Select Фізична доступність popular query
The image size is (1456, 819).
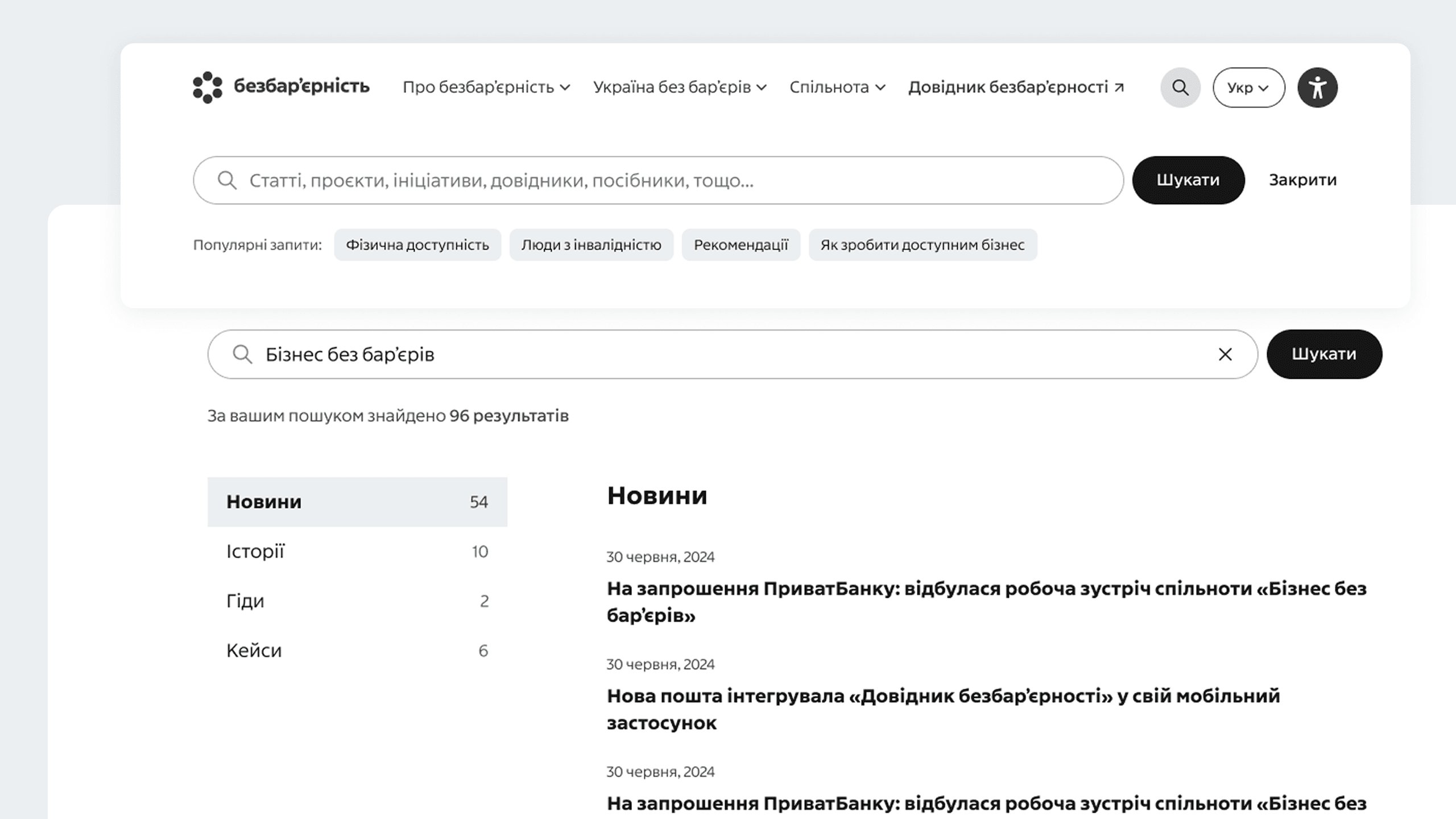[417, 245]
